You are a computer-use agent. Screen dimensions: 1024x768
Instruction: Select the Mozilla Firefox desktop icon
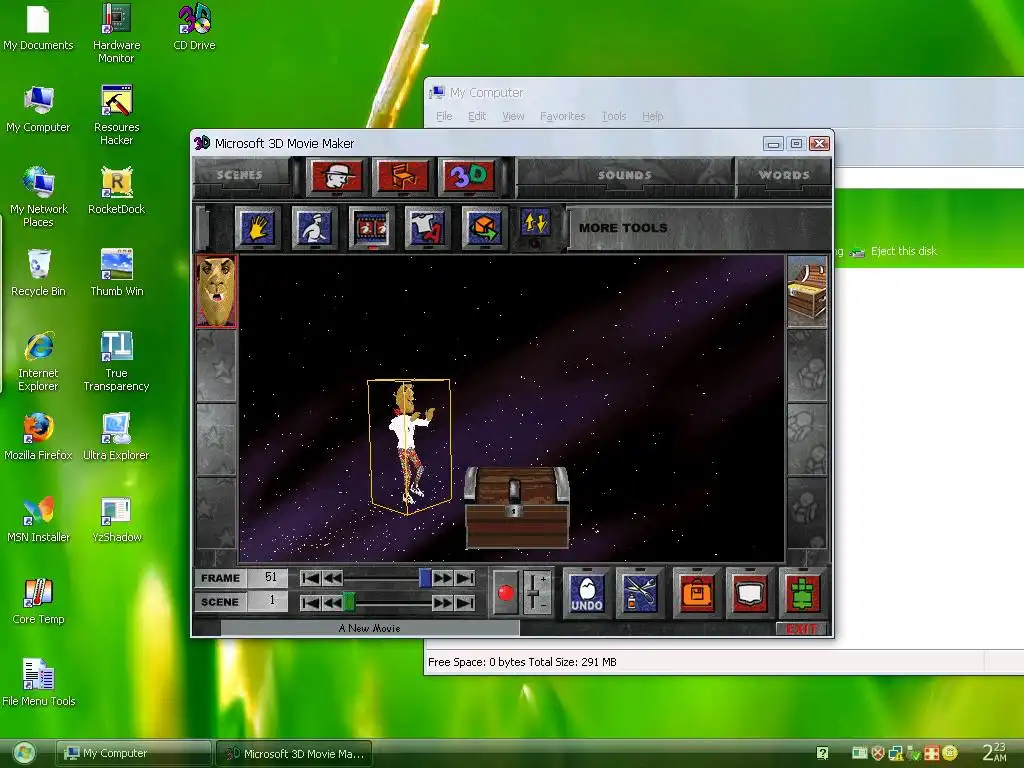(x=38, y=437)
